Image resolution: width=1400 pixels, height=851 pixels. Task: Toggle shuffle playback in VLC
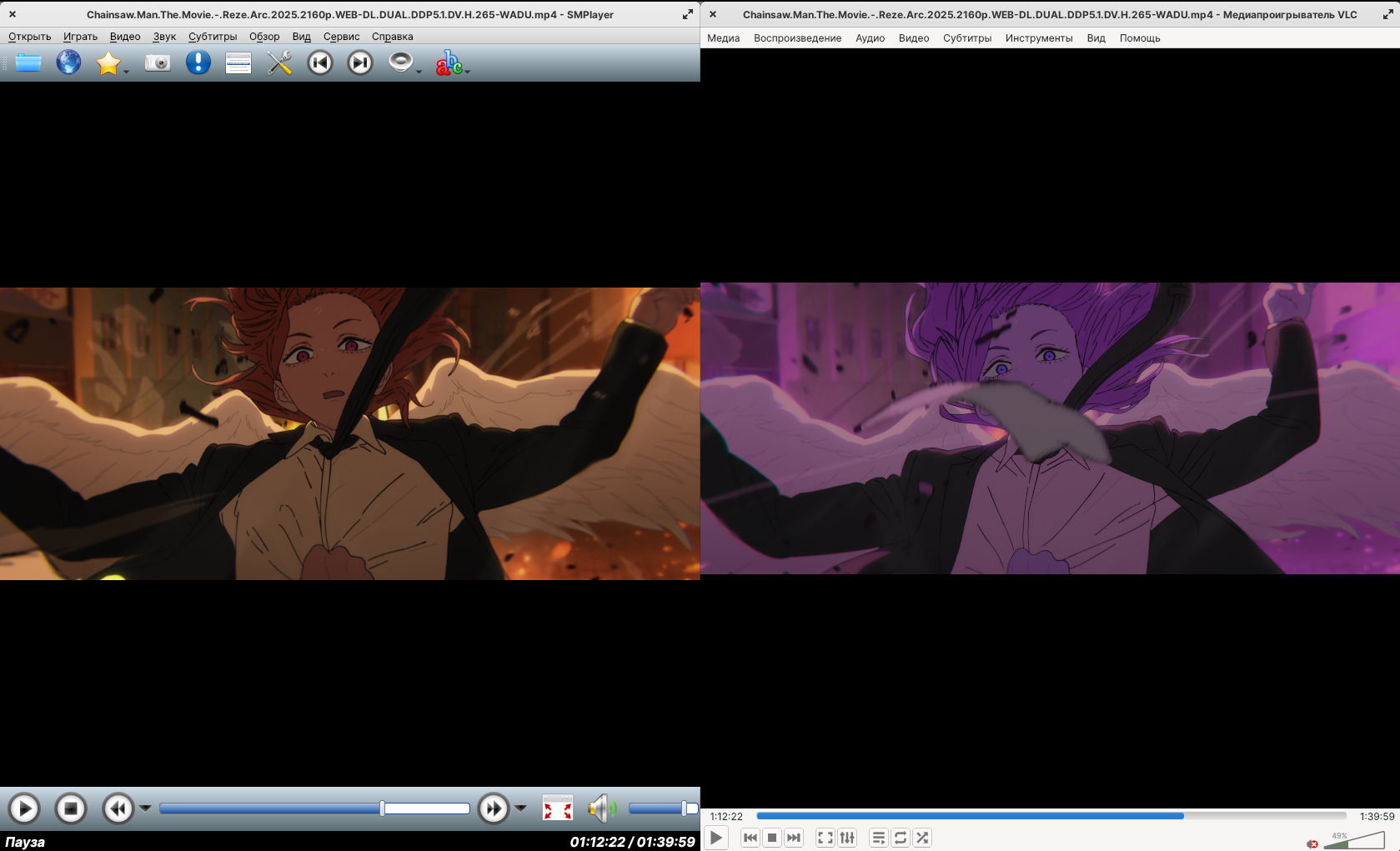point(922,838)
